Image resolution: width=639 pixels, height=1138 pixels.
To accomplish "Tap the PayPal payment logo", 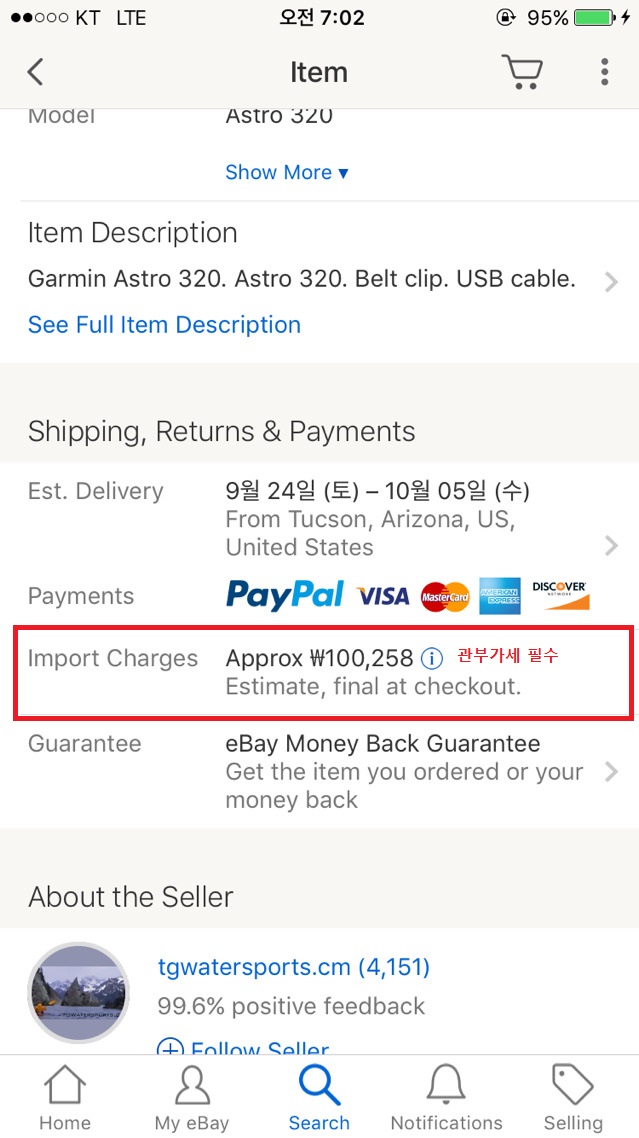I will tap(284, 595).
